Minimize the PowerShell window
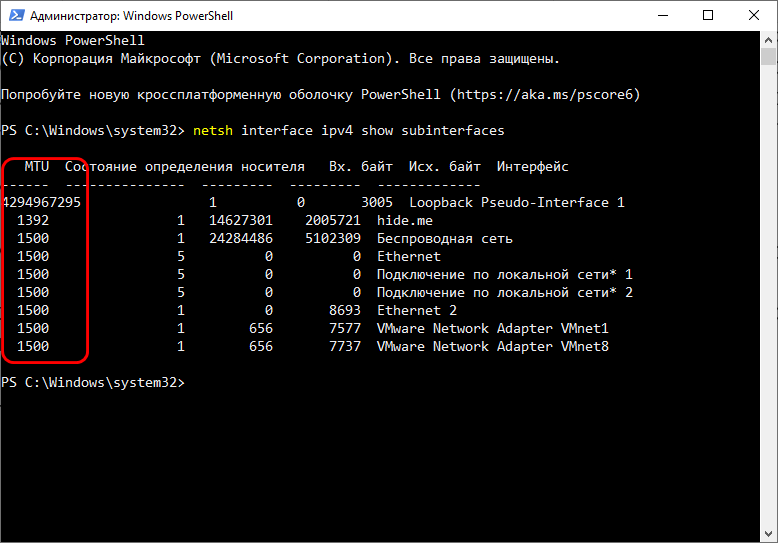Screen dimensions: 778x543 pos(660,16)
